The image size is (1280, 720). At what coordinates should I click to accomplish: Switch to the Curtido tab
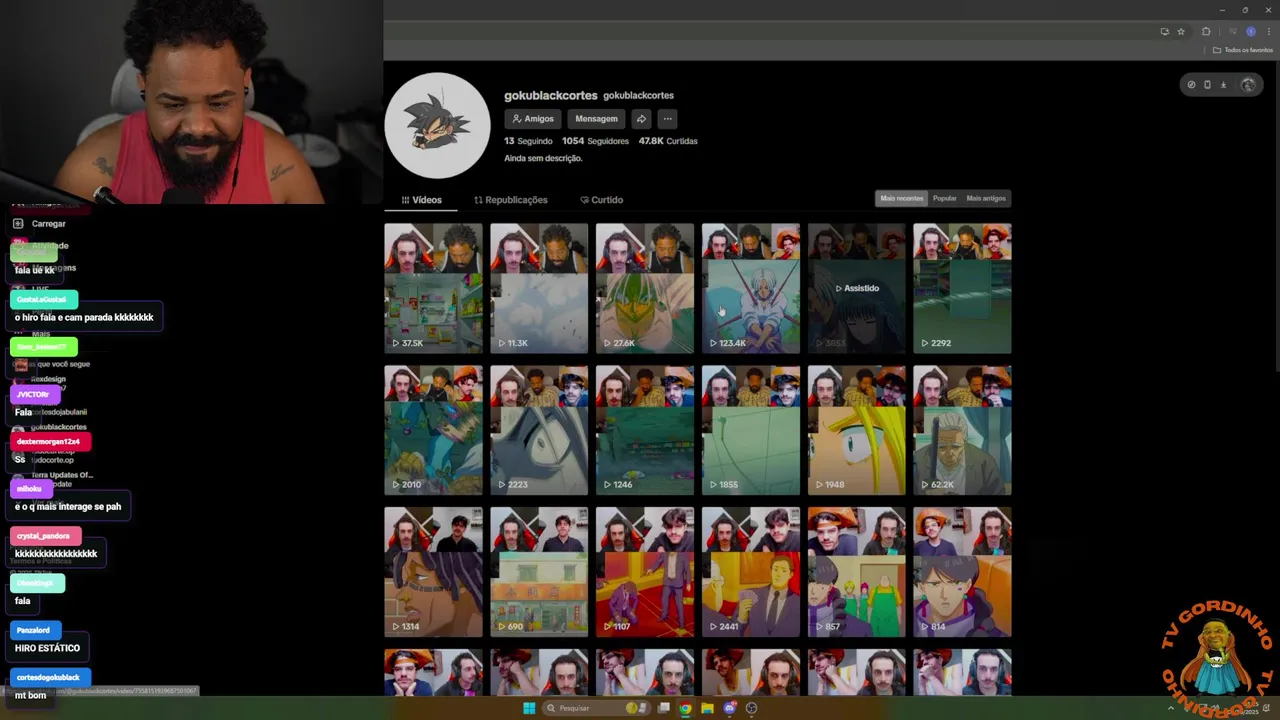pyautogui.click(x=601, y=200)
